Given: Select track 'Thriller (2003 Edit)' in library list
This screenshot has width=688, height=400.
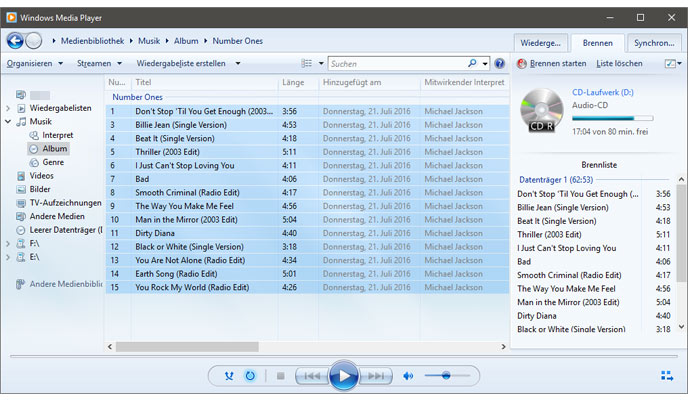Looking at the screenshot, I should pyautogui.click(x=307, y=152).
